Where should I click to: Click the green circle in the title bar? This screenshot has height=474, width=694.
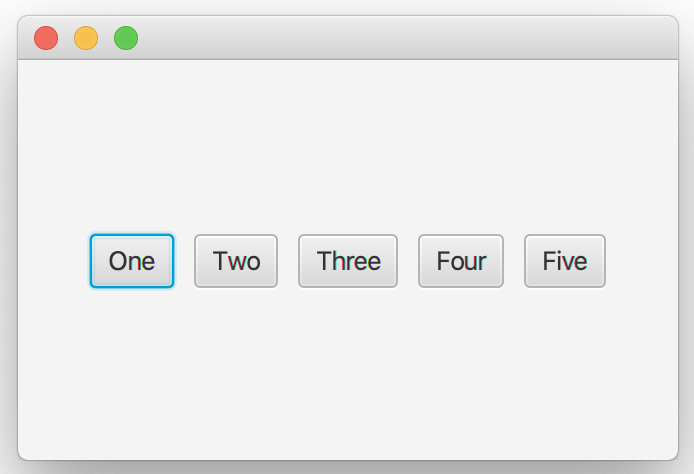[126, 38]
